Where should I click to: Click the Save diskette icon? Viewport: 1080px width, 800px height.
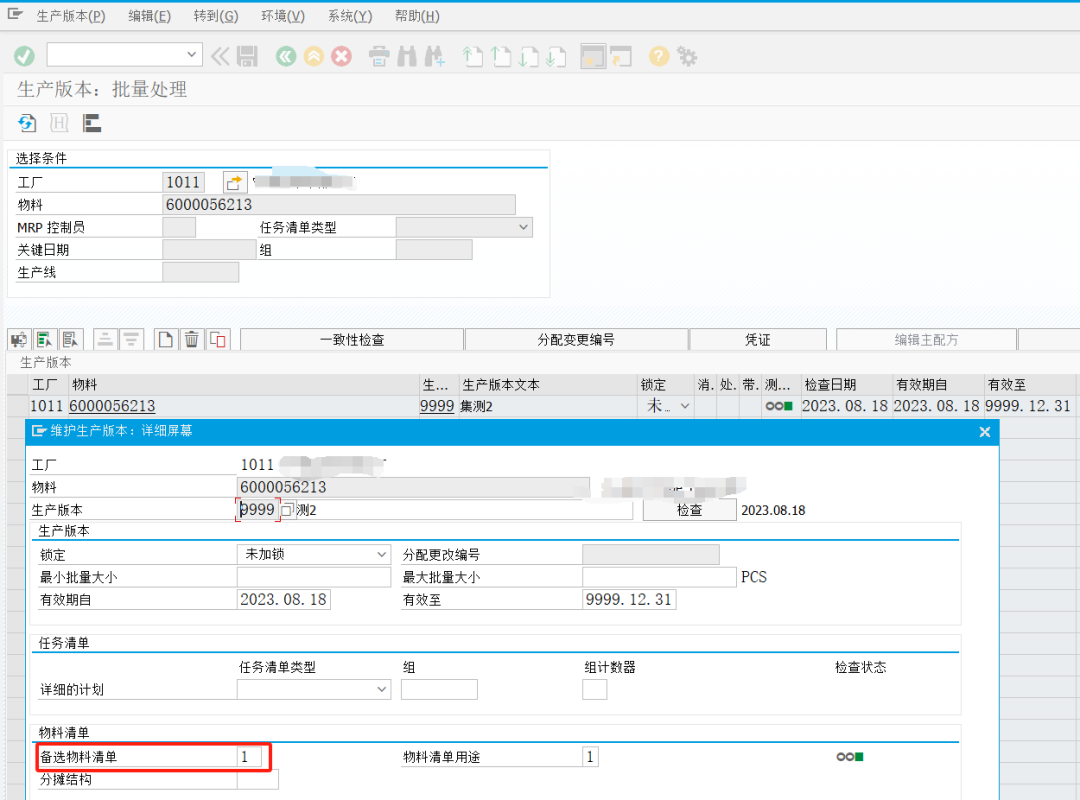(x=247, y=56)
